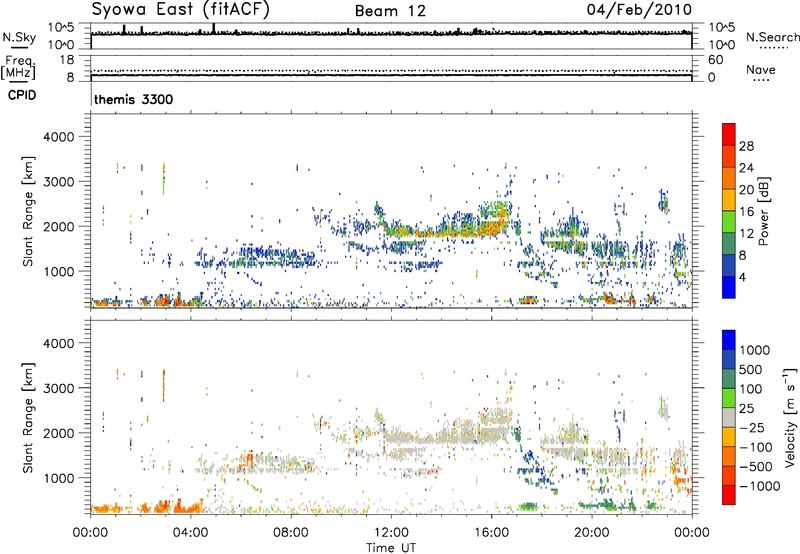Click the 'N.Sky' legend label

tap(15, 37)
